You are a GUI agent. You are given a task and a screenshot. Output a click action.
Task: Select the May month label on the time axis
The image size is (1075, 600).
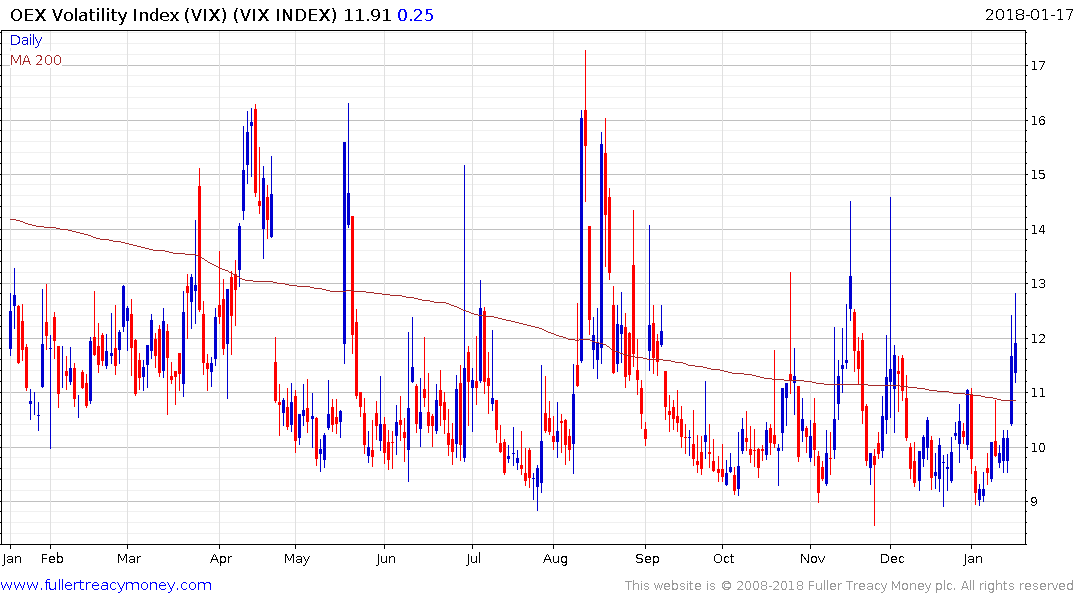[297, 559]
